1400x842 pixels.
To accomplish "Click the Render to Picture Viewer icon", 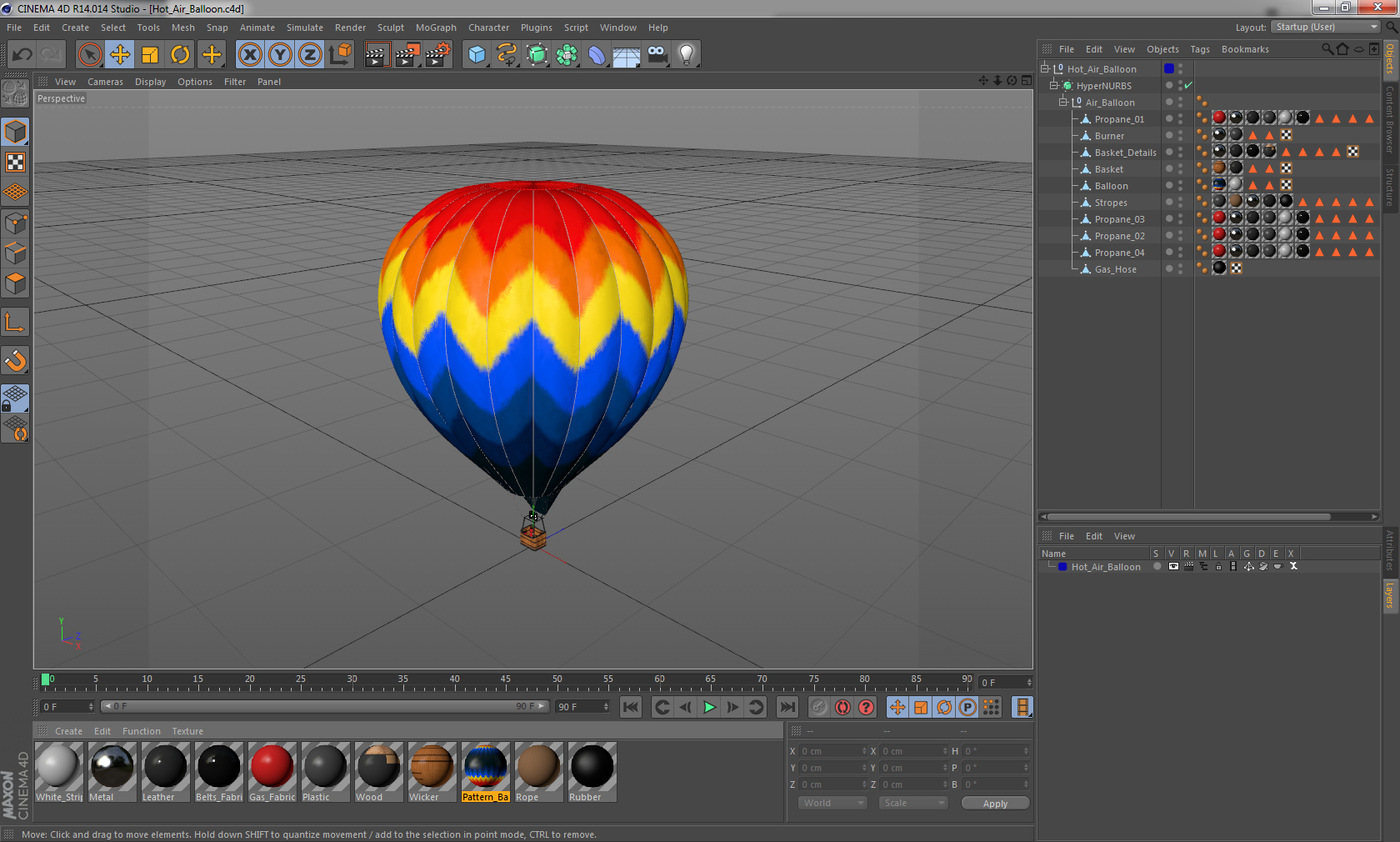I will (407, 55).
